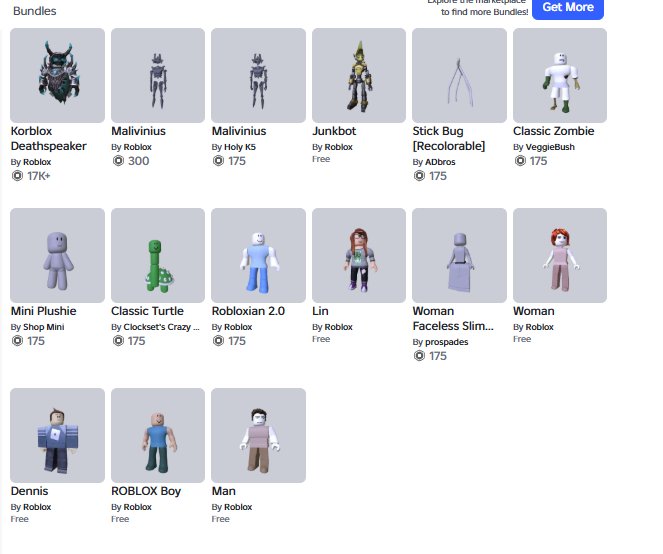Viewport: 663px width, 554px height.
Task: Open the Junkbot title link
Action: tap(334, 131)
